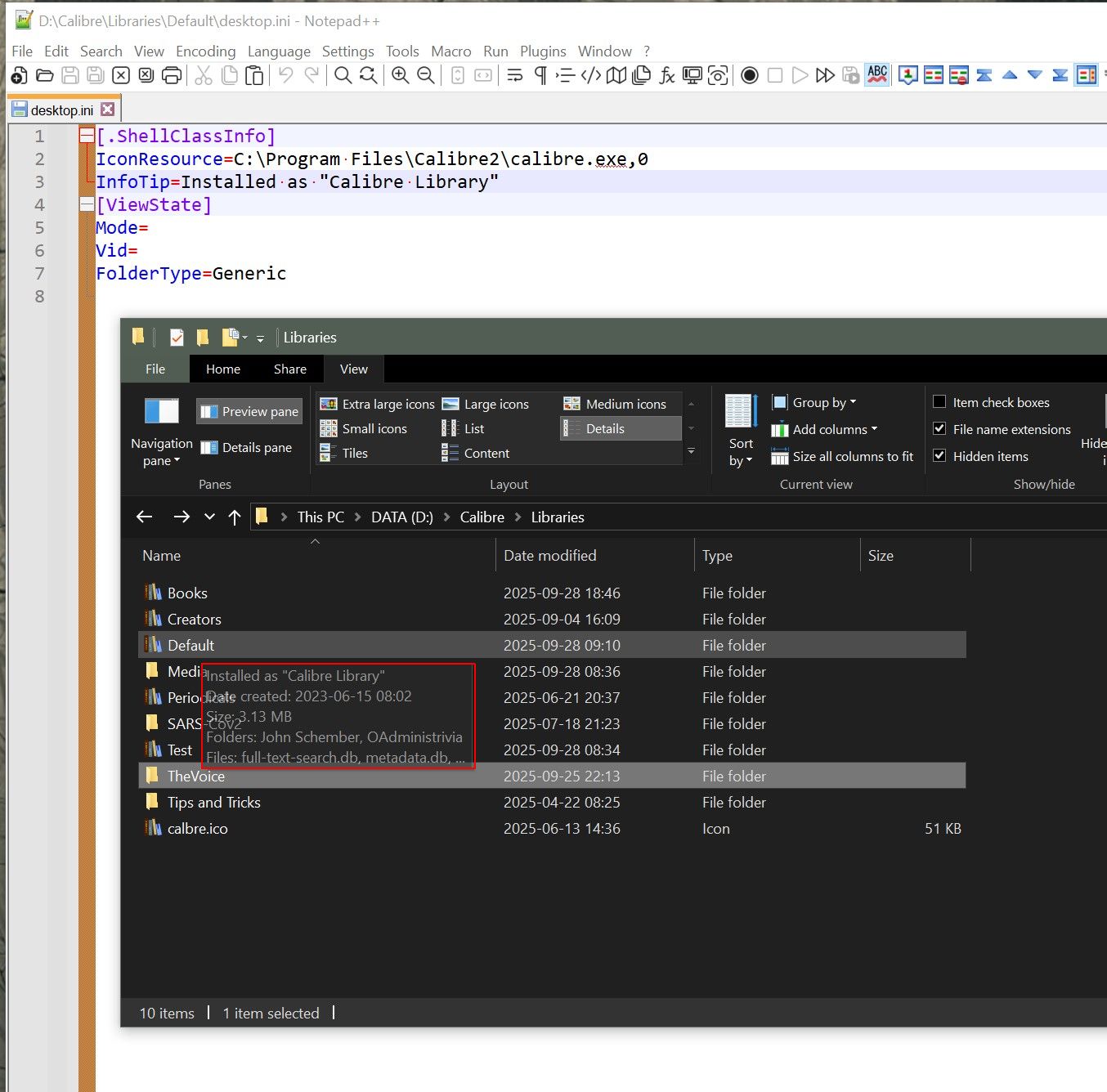Click the Print toolbar icon
The image size is (1107, 1092).
coord(172,76)
